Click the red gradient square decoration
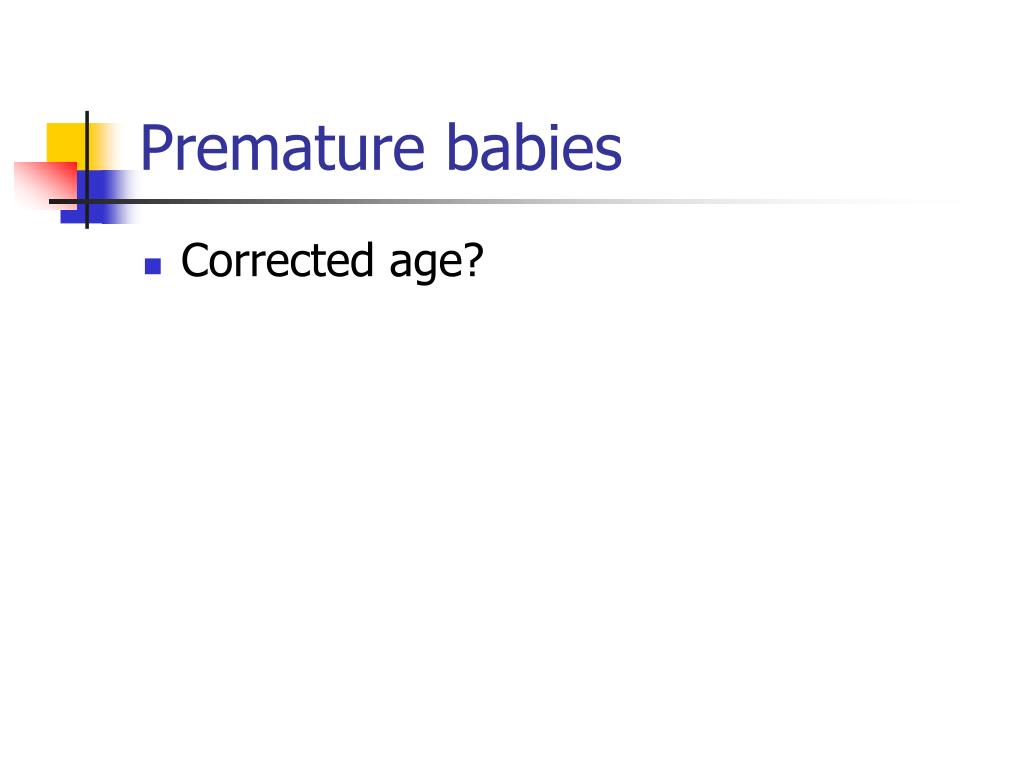 [x=44, y=183]
